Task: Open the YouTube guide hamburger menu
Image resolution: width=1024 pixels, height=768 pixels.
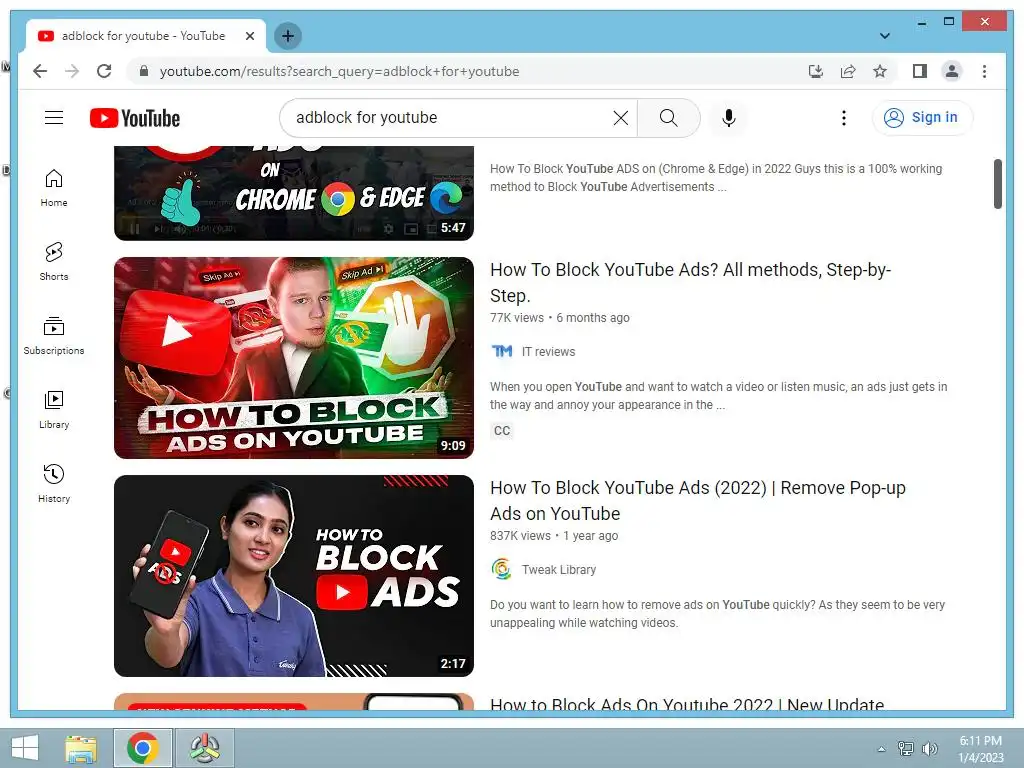Action: (54, 118)
